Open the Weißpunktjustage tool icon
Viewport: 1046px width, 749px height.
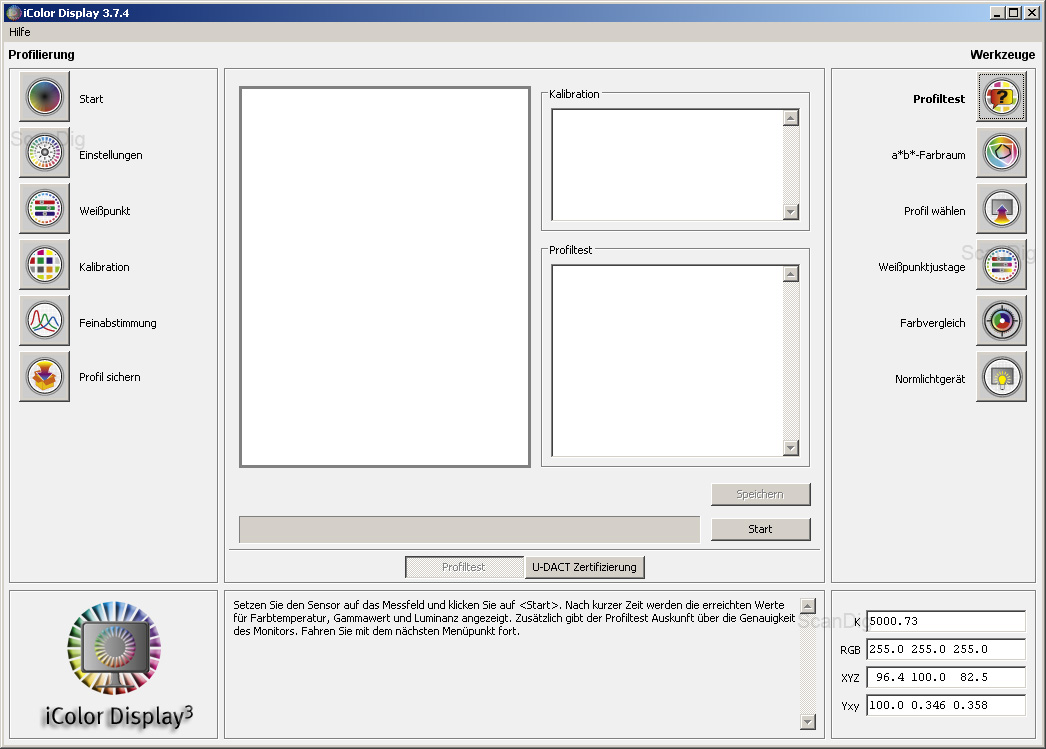point(1001,265)
